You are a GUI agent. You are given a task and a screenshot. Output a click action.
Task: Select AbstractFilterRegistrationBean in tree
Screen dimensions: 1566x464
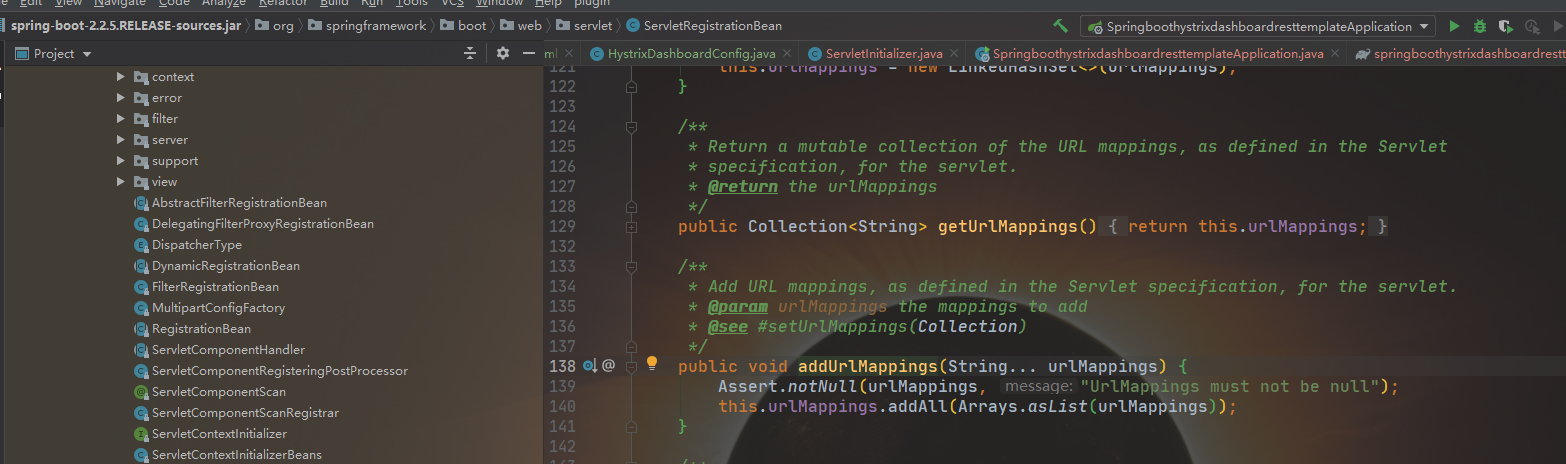239,203
